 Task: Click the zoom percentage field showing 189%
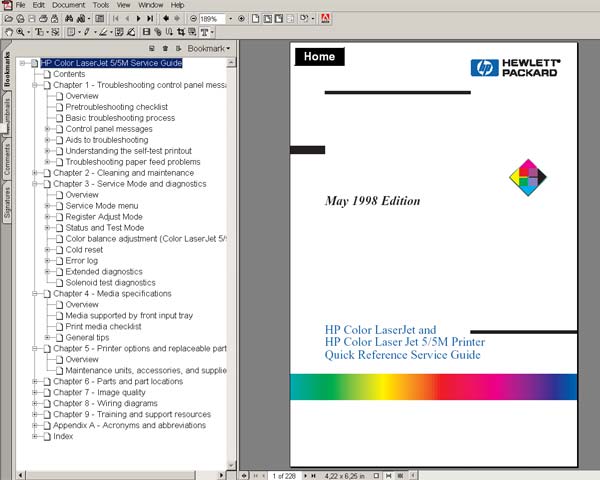coord(212,19)
